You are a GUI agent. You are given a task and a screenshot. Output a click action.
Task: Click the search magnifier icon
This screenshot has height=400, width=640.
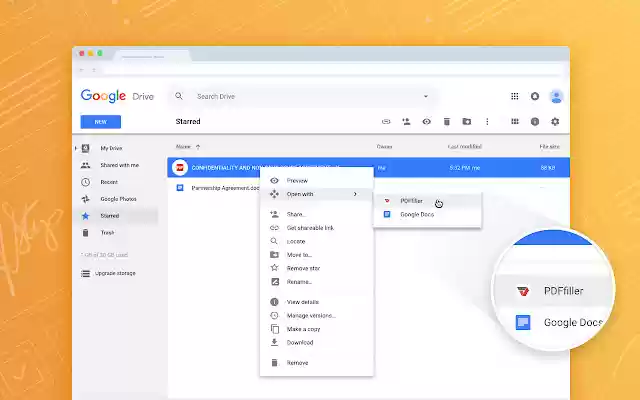(179, 96)
